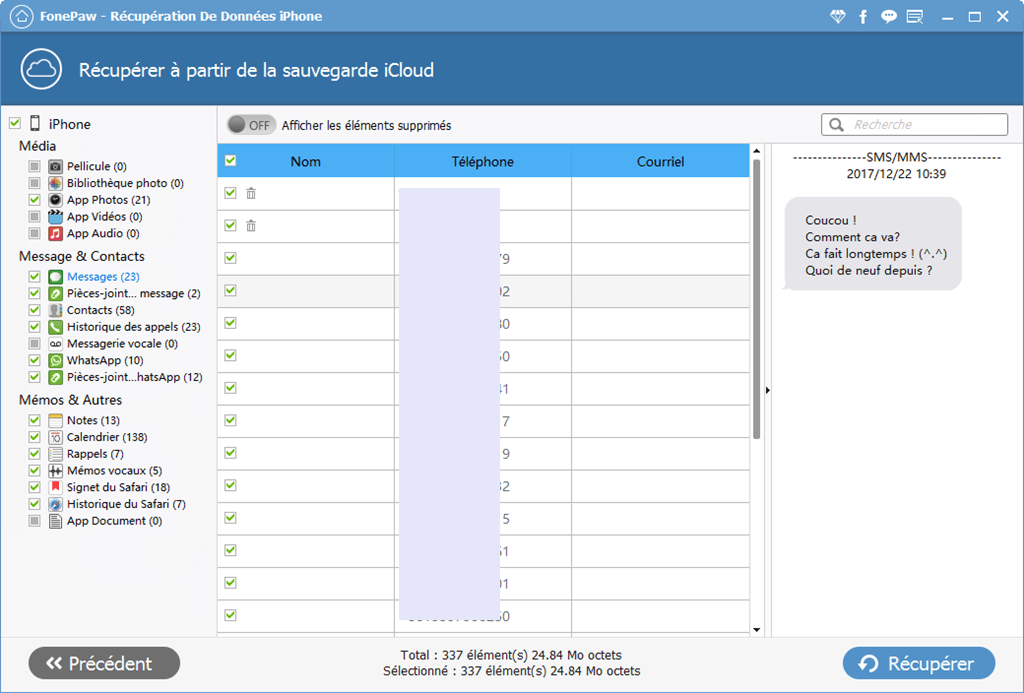Click the Rappels list icon

tap(56, 454)
